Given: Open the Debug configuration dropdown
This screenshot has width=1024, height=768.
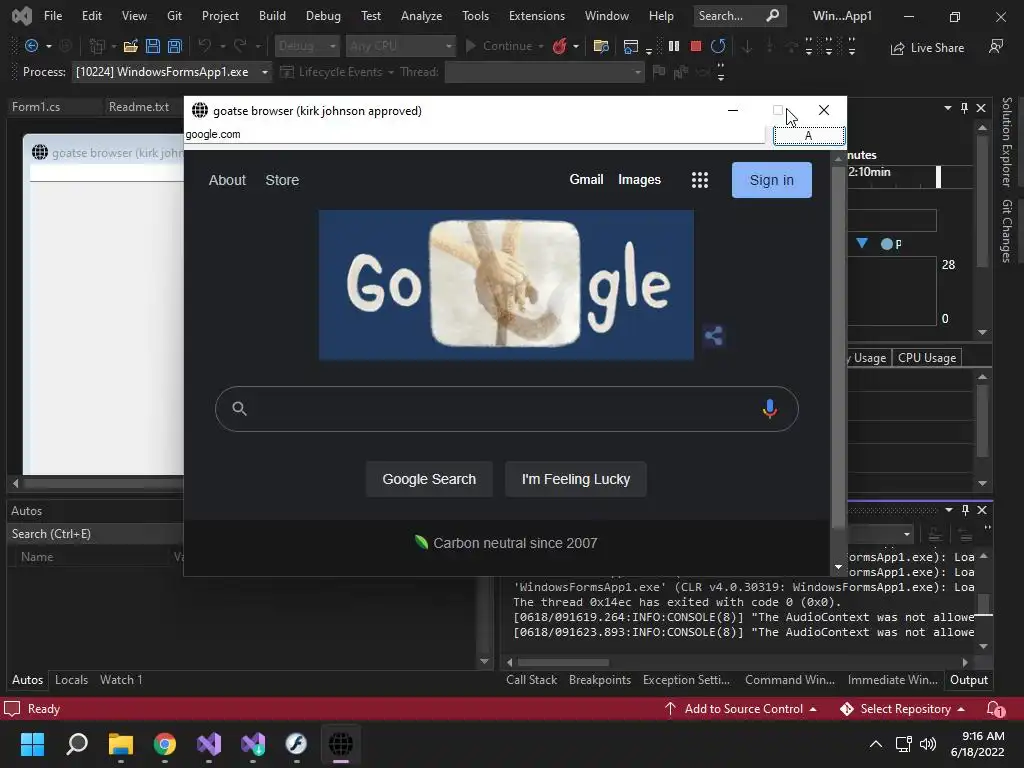Looking at the screenshot, I should pyautogui.click(x=306, y=46).
